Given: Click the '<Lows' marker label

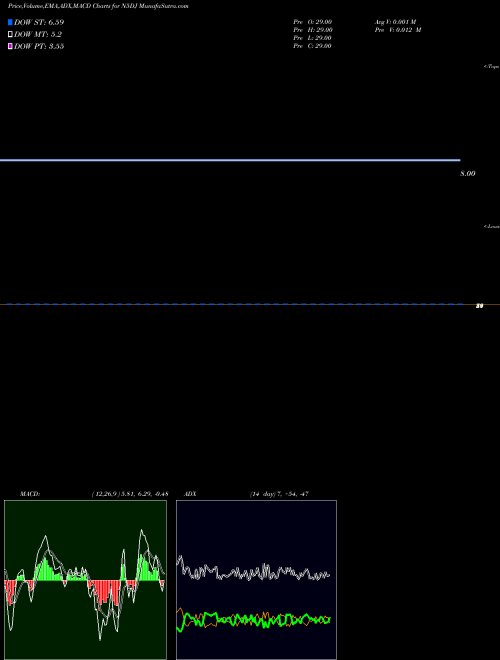Looking at the screenshot, I should (492, 226).
